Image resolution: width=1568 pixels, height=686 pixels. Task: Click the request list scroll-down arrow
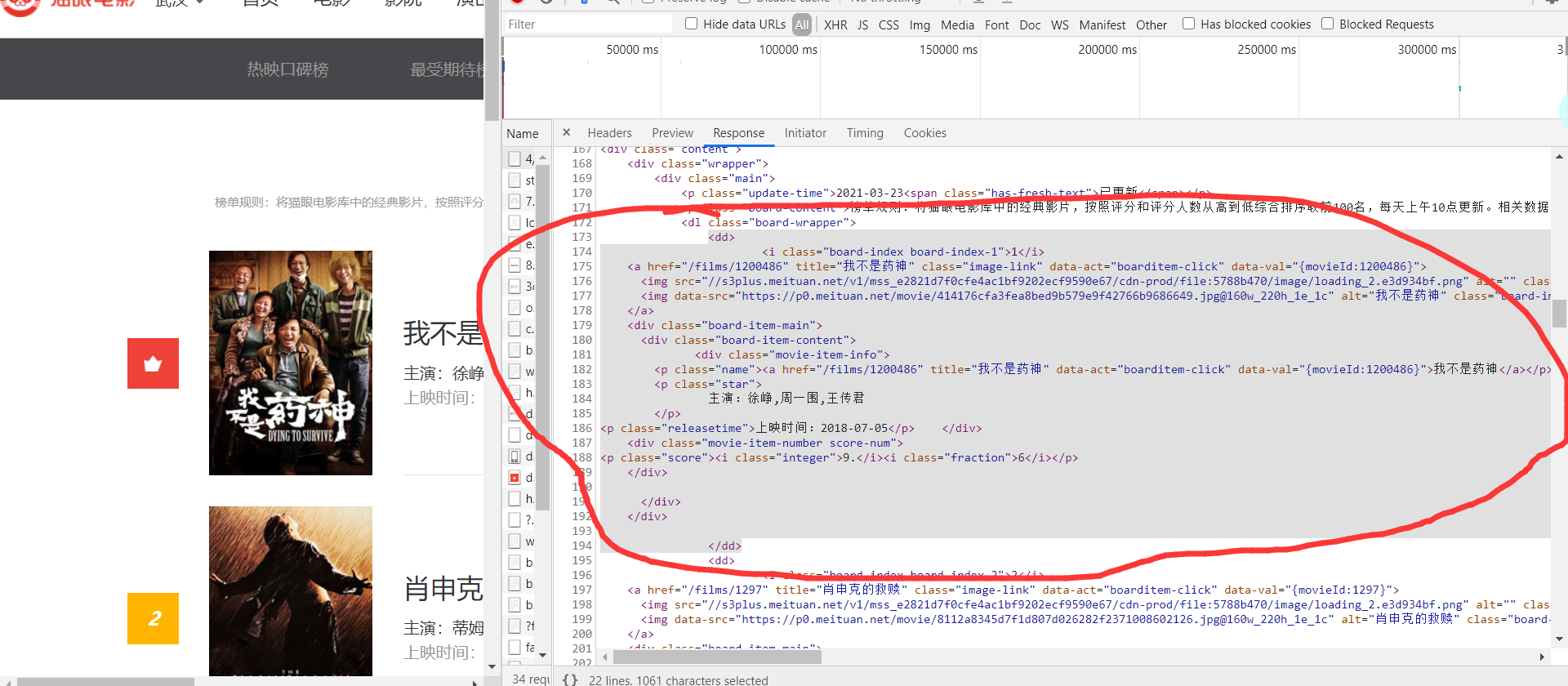(x=542, y=655)
